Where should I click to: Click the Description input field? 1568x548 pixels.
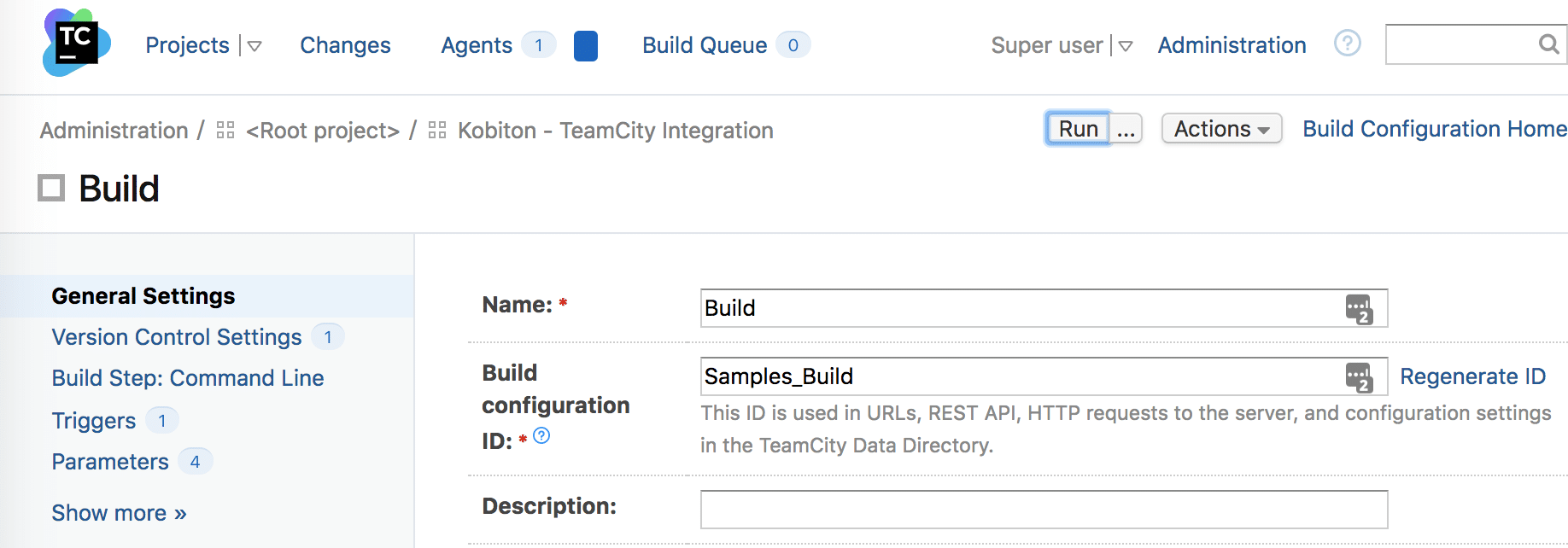1044,510
